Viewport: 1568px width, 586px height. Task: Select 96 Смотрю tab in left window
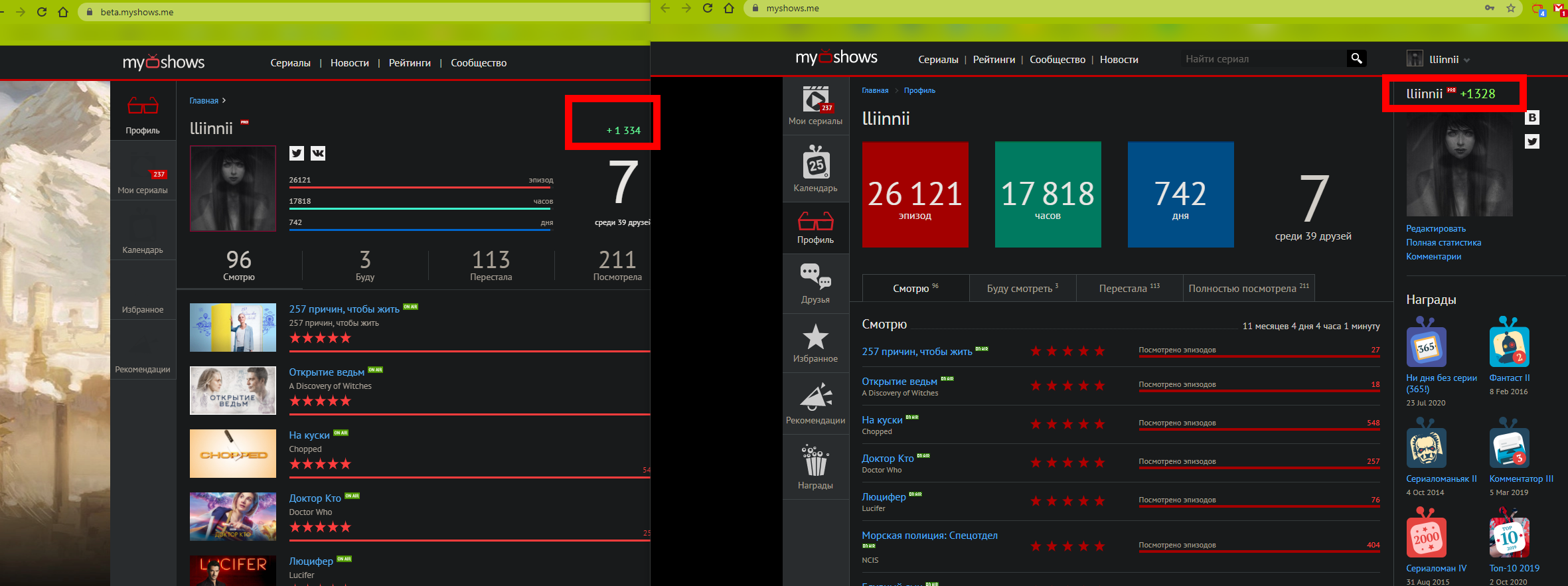pyautogui.click(x=239, y=265)
